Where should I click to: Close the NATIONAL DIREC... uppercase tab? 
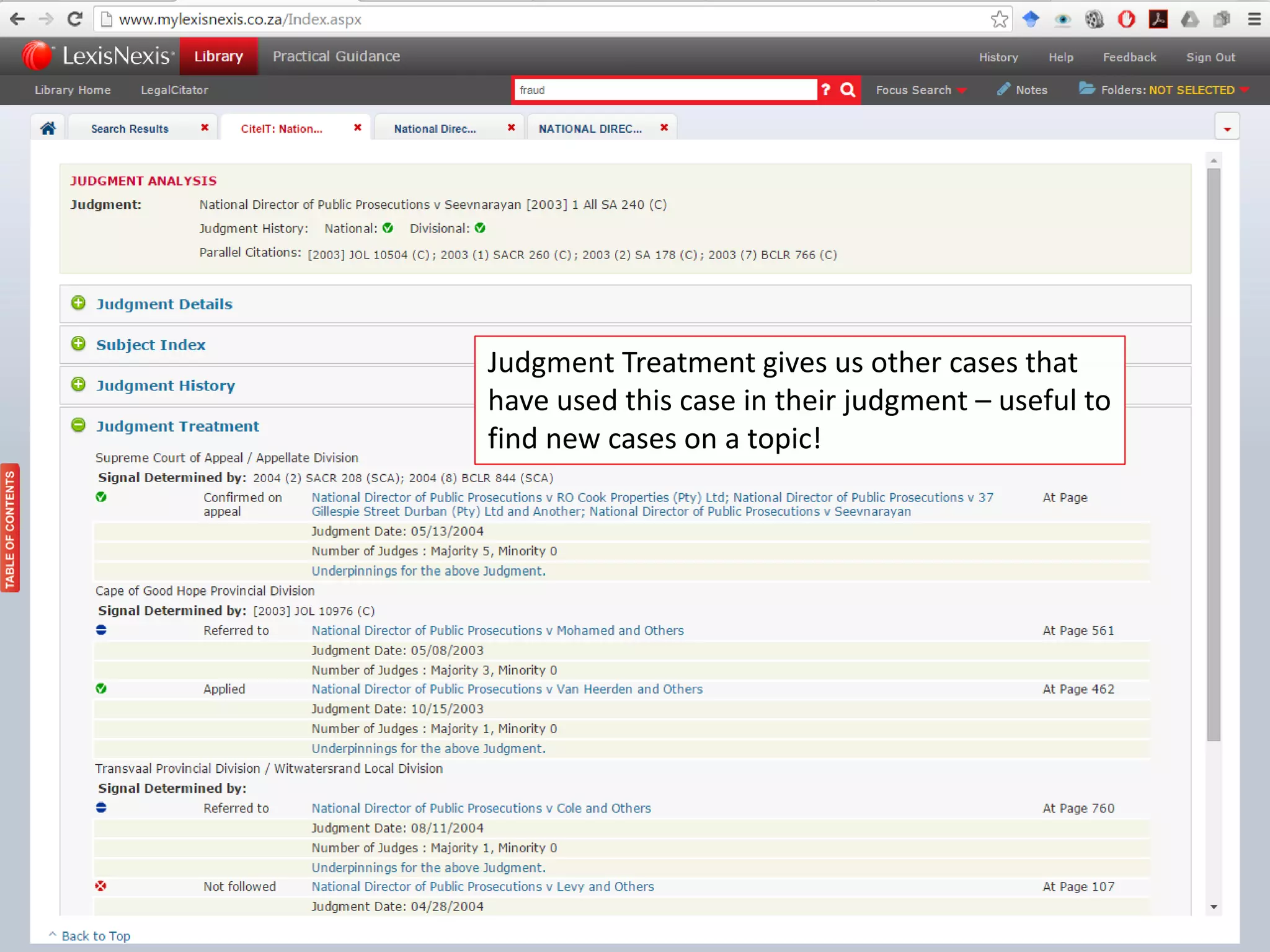pyautogui.click(x=664, y=128)
